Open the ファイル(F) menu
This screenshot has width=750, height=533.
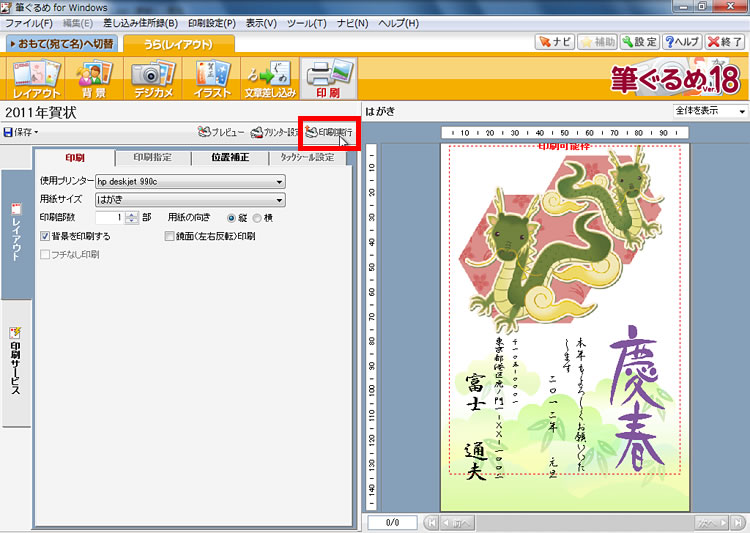[29, 23]
